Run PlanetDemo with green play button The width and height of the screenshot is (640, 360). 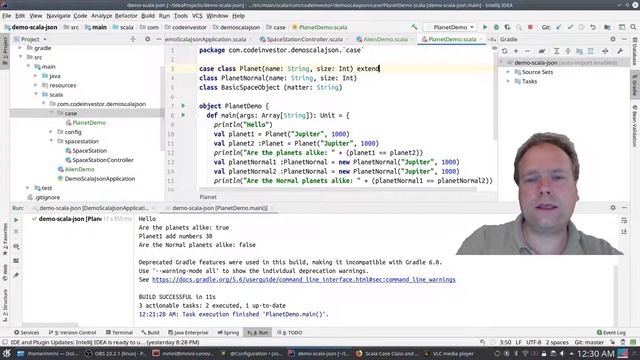point(485,27)
